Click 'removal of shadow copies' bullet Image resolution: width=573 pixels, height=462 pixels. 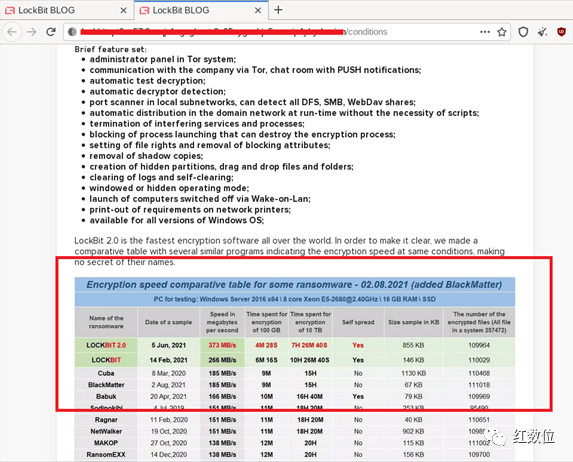146,156
